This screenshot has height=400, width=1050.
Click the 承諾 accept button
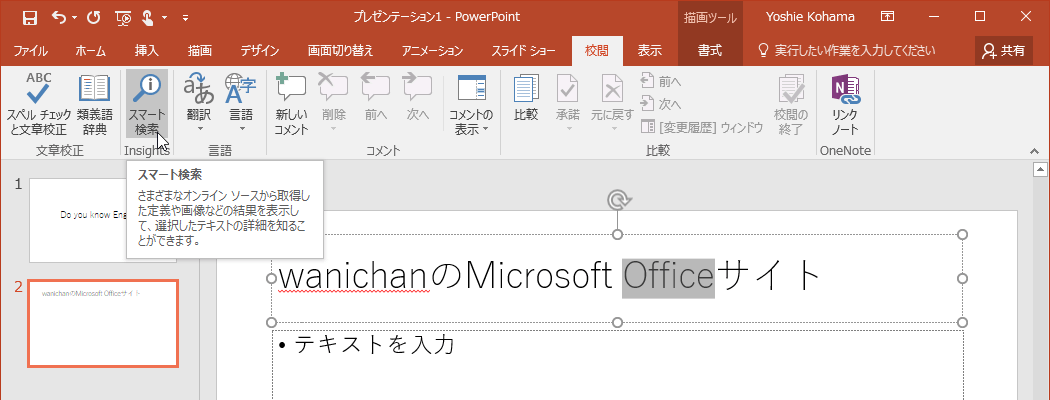568,105
